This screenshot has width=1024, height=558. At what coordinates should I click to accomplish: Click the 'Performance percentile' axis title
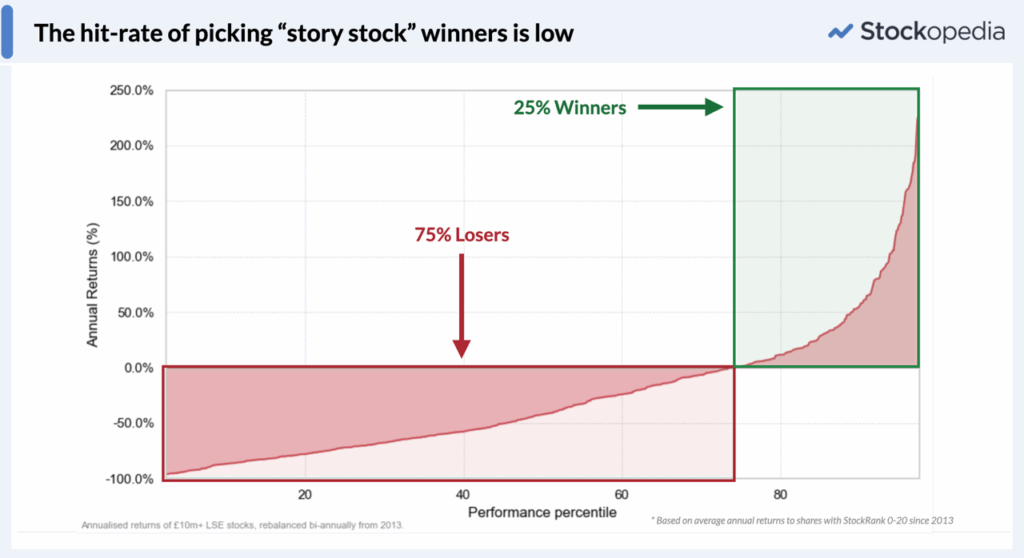coord(542,512)
